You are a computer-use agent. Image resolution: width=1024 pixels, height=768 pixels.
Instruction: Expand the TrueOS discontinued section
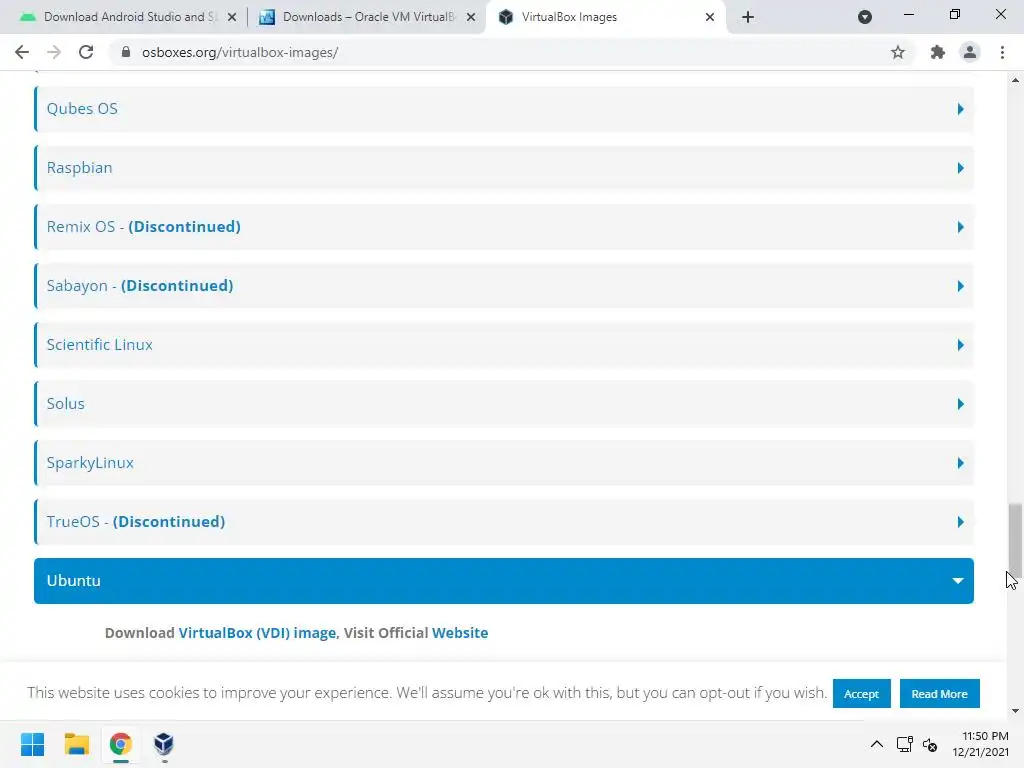504,521
